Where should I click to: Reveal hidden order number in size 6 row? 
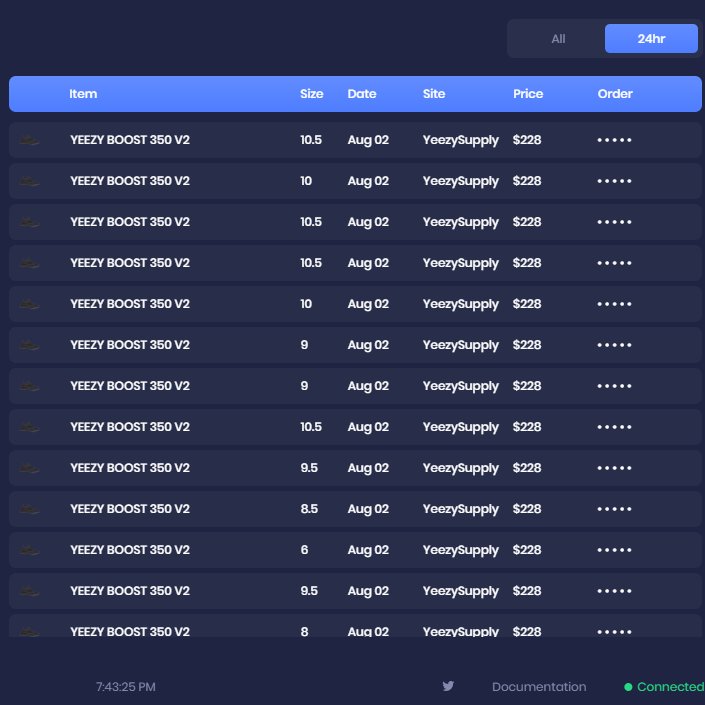(614, 550)
